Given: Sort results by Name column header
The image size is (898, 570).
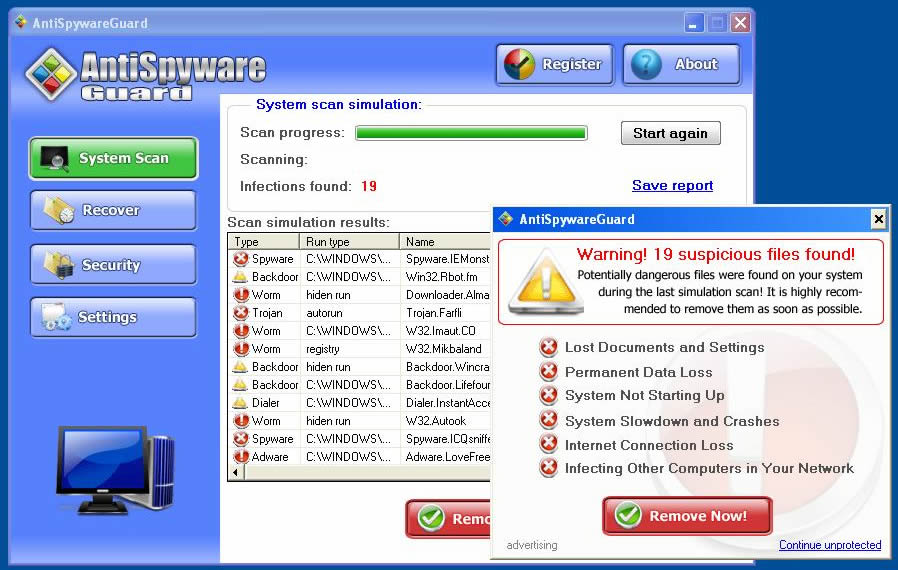Looking at the screenshot, I should [x=445, y=242].
